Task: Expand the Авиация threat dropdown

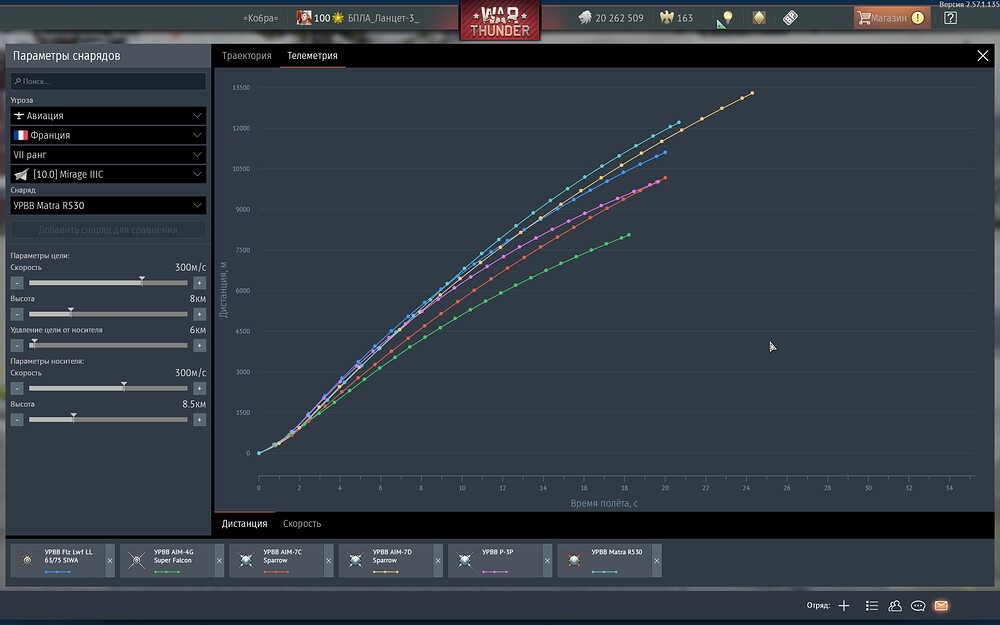Action: point(108,115)
